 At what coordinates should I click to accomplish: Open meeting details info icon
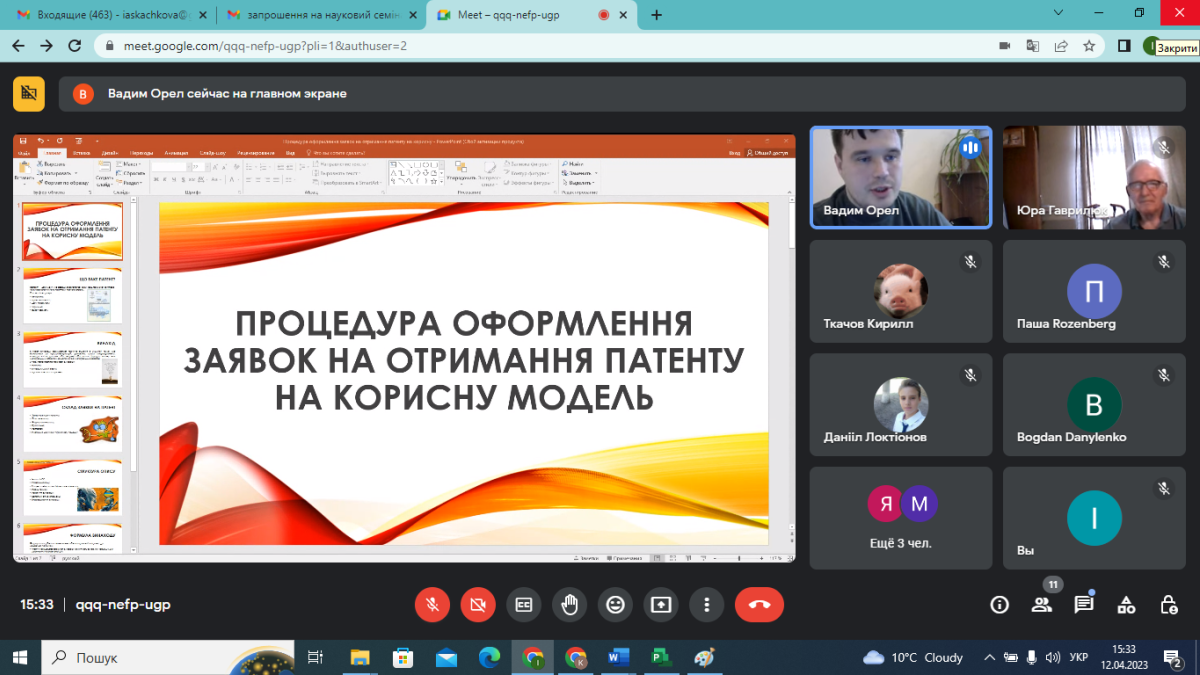tap(999, 604)
